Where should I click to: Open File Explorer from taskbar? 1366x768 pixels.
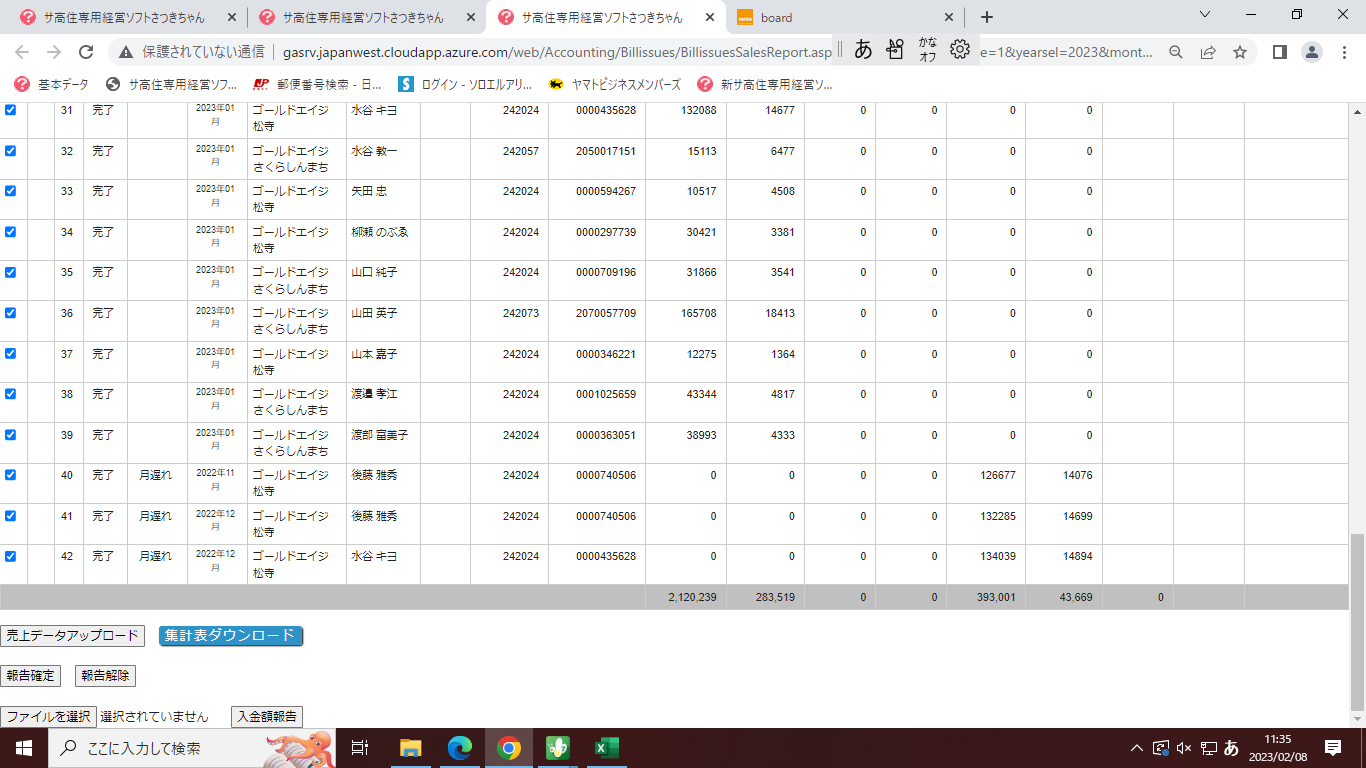click(410, 748)
